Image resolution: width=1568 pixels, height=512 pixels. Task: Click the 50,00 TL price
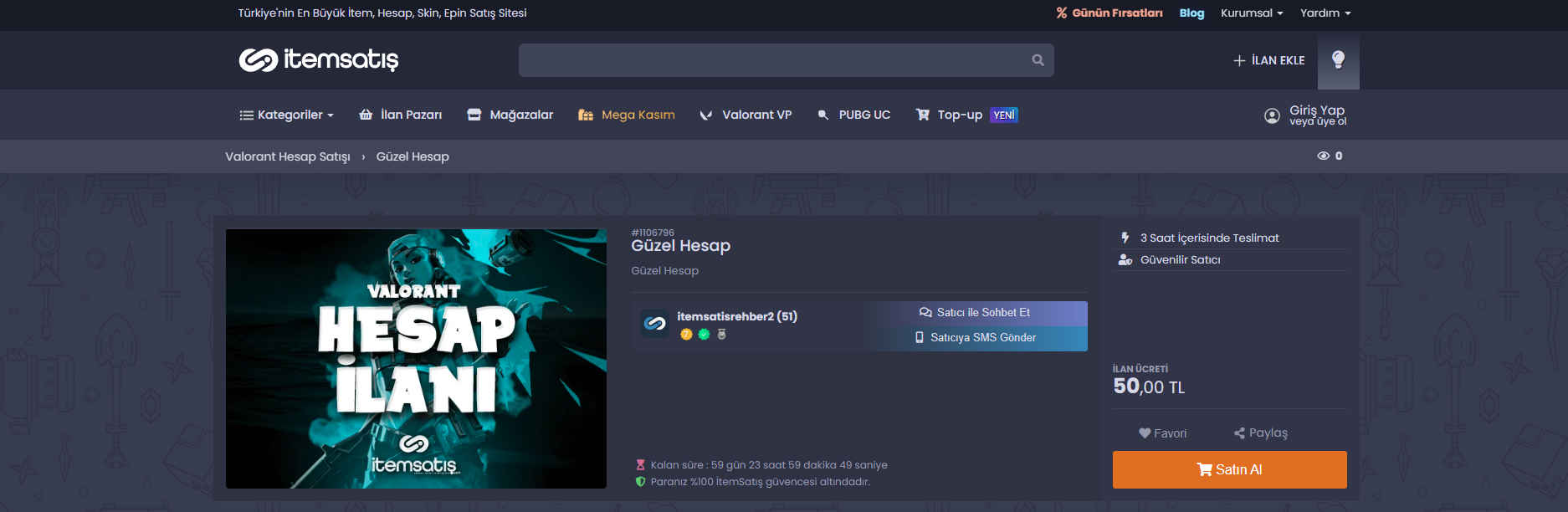coord(1149,387)
